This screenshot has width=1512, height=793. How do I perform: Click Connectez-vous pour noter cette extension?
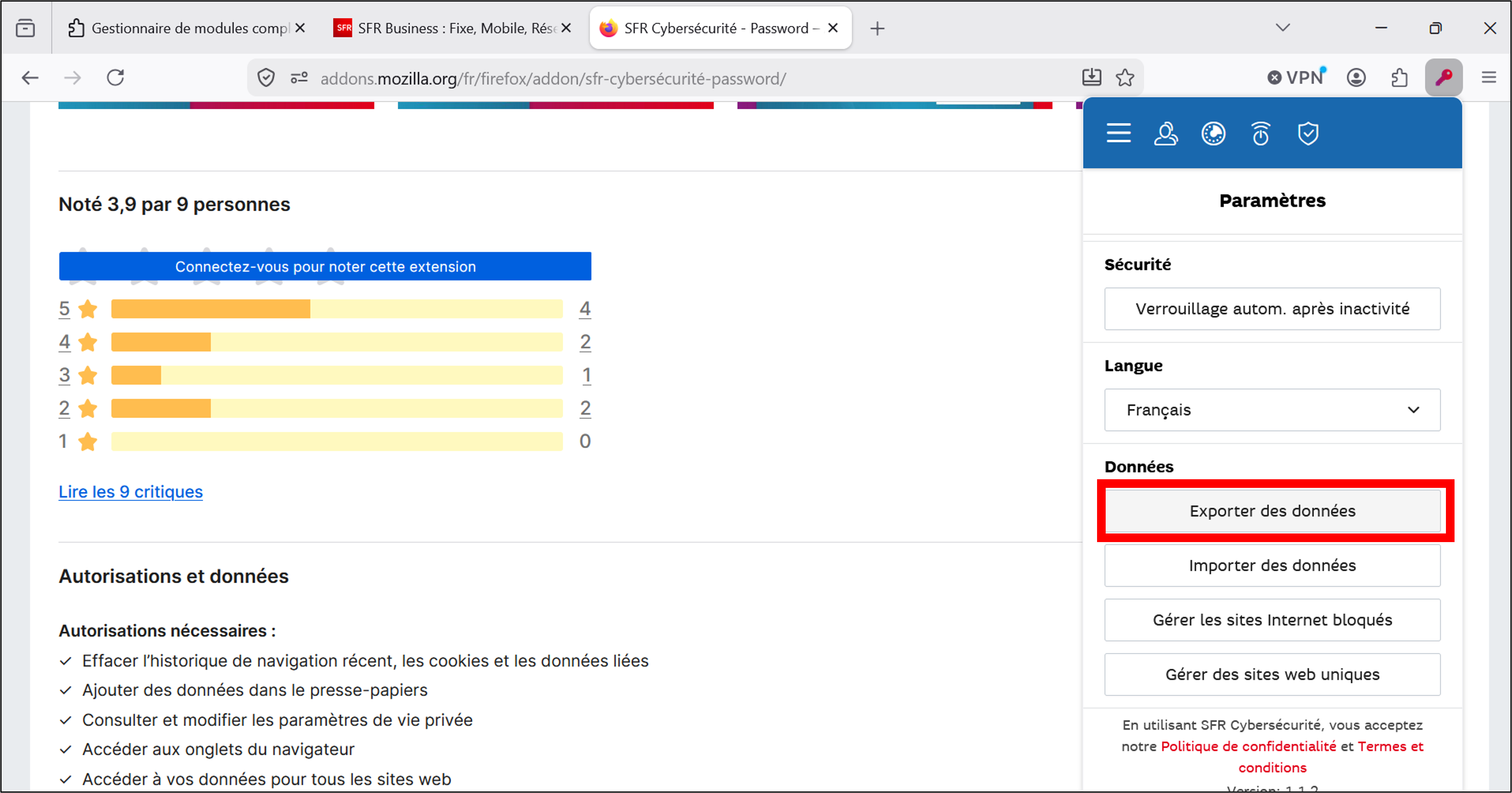click(325, 266)
